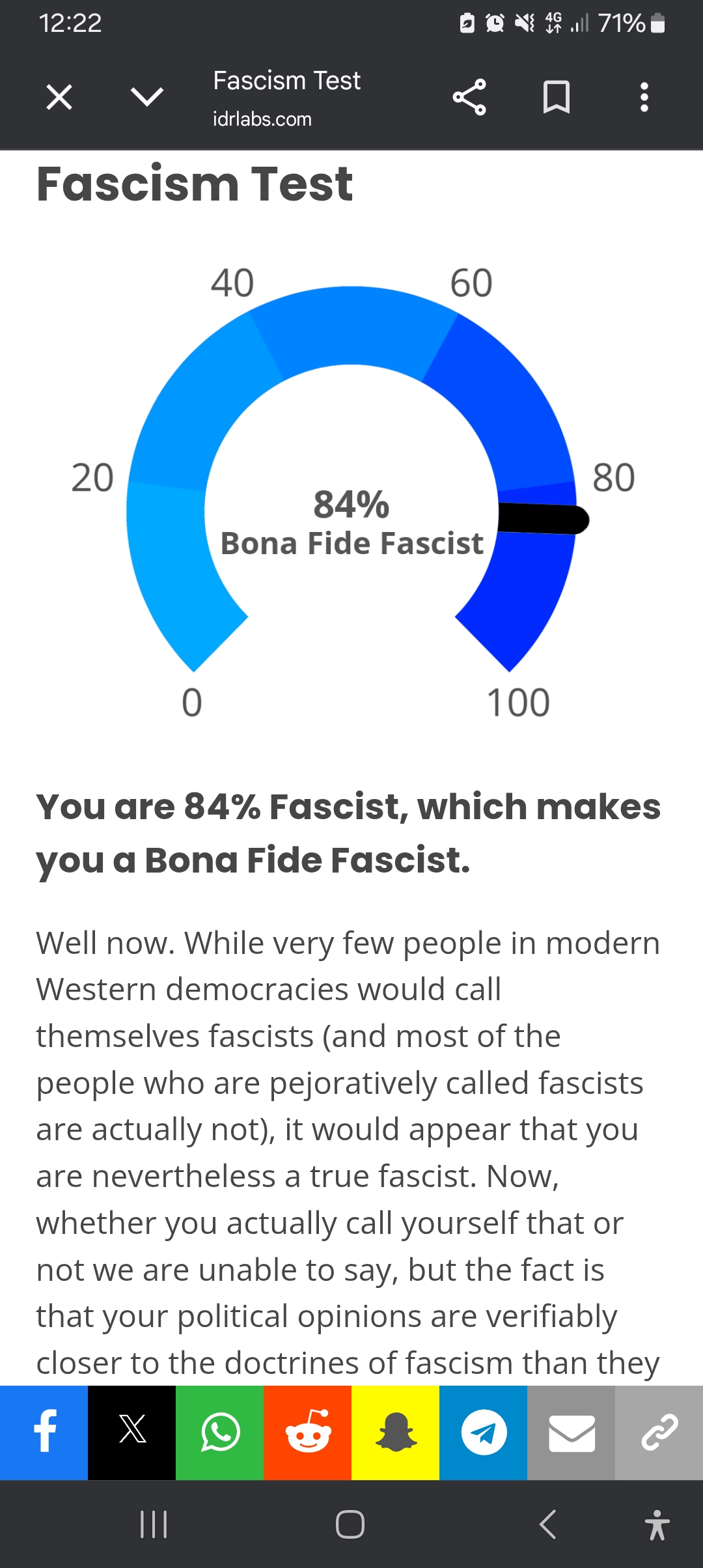Tap the browser share icon

469,98
